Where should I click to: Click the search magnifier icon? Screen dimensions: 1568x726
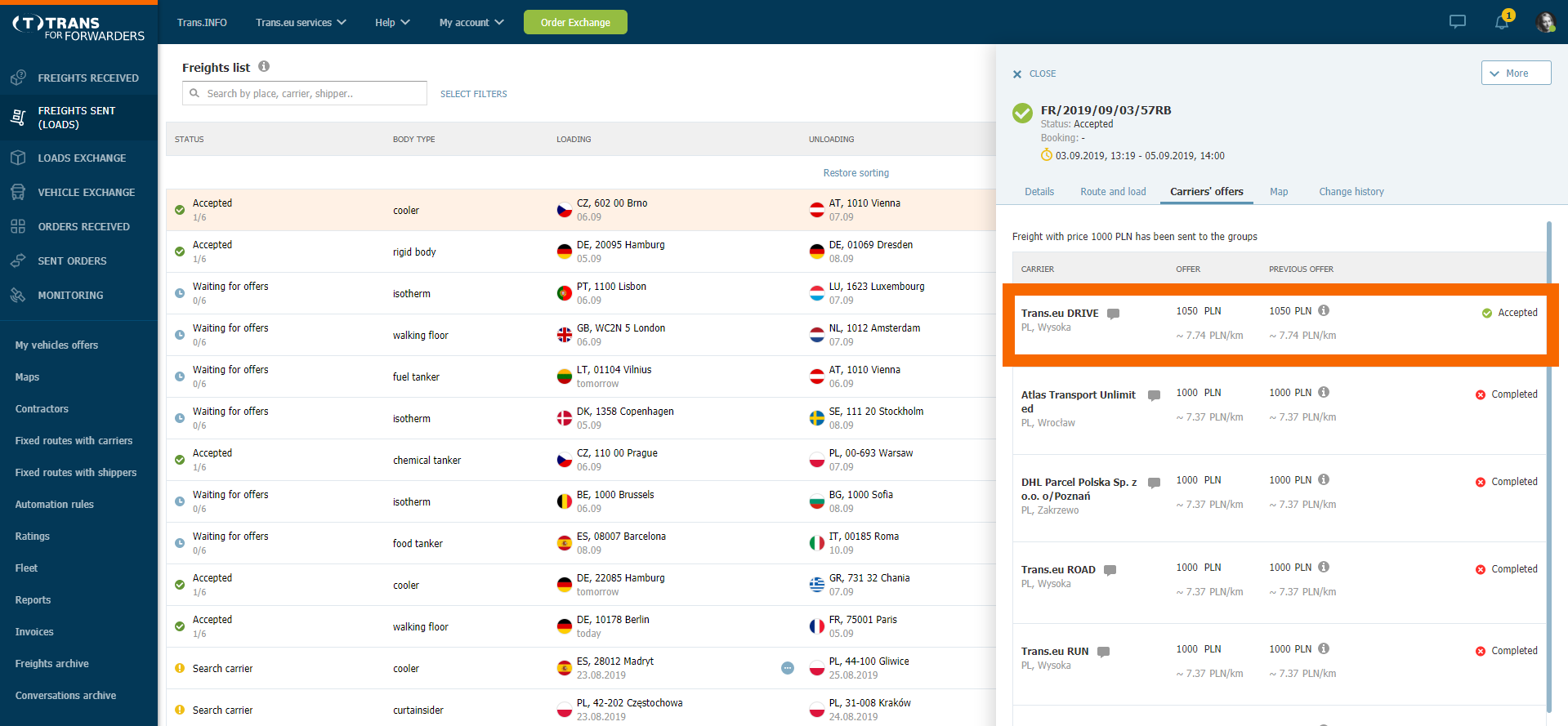(x=194, y=93)
